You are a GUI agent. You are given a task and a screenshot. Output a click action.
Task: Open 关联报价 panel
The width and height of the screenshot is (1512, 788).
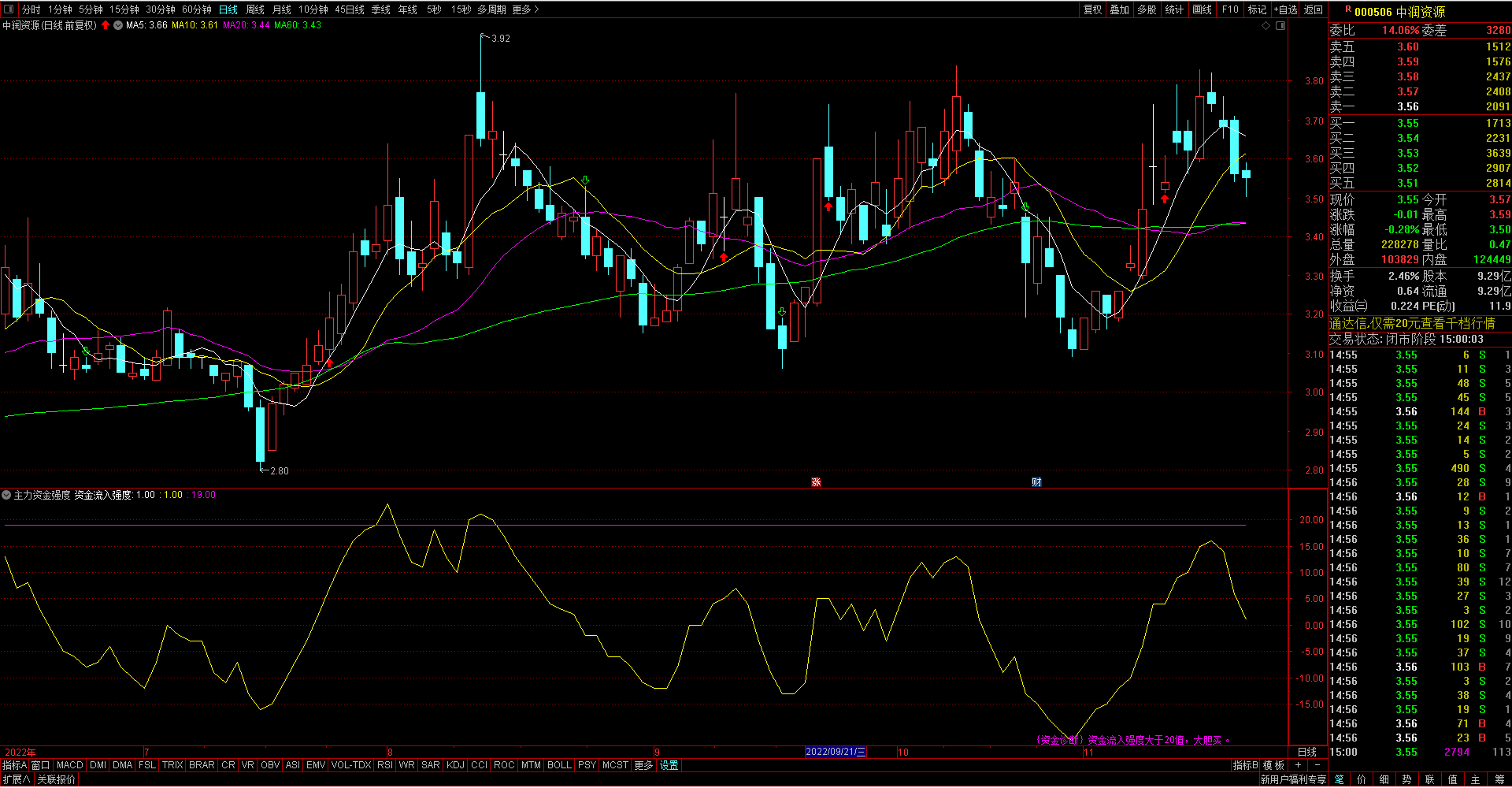click(56, 779)
